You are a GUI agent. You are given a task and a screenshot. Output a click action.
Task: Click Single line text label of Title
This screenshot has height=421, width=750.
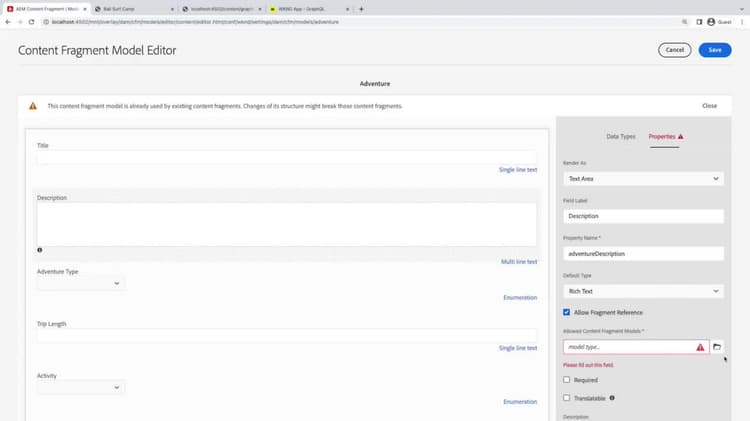(x=518, y=170)
